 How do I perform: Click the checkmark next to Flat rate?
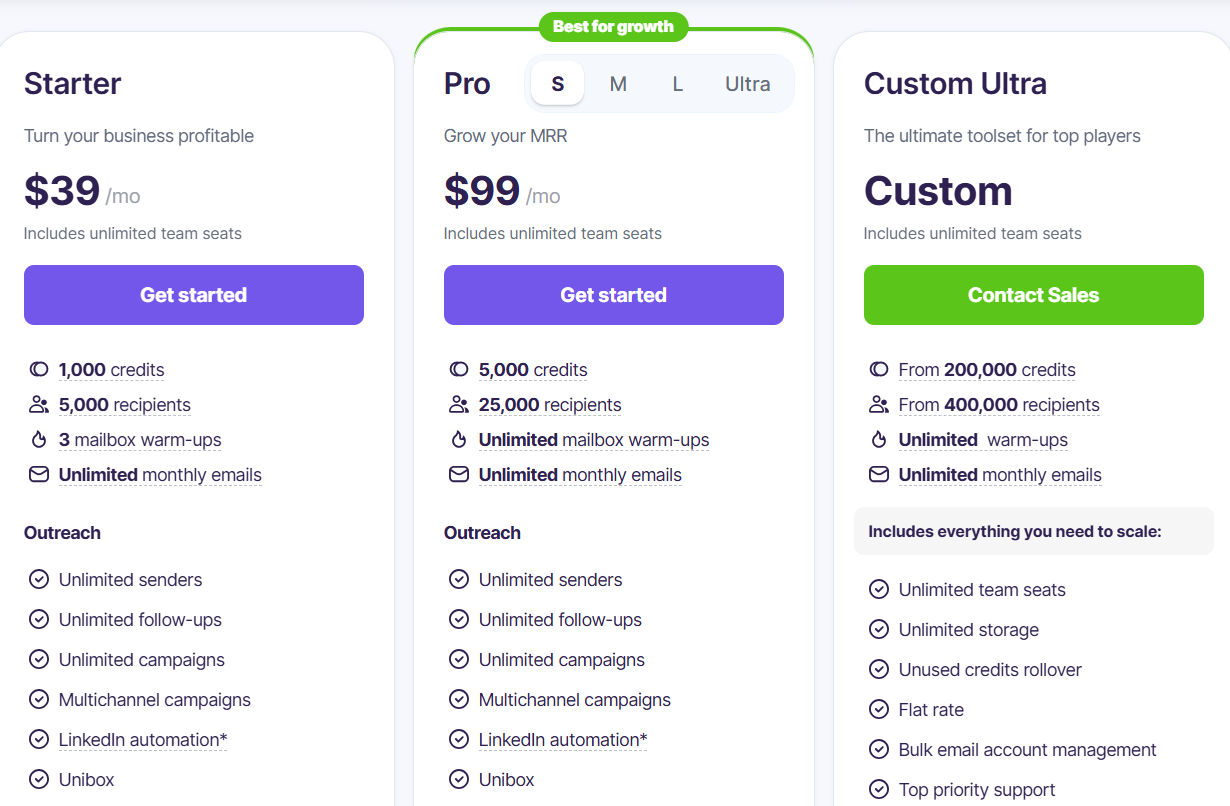pos(879,709)
